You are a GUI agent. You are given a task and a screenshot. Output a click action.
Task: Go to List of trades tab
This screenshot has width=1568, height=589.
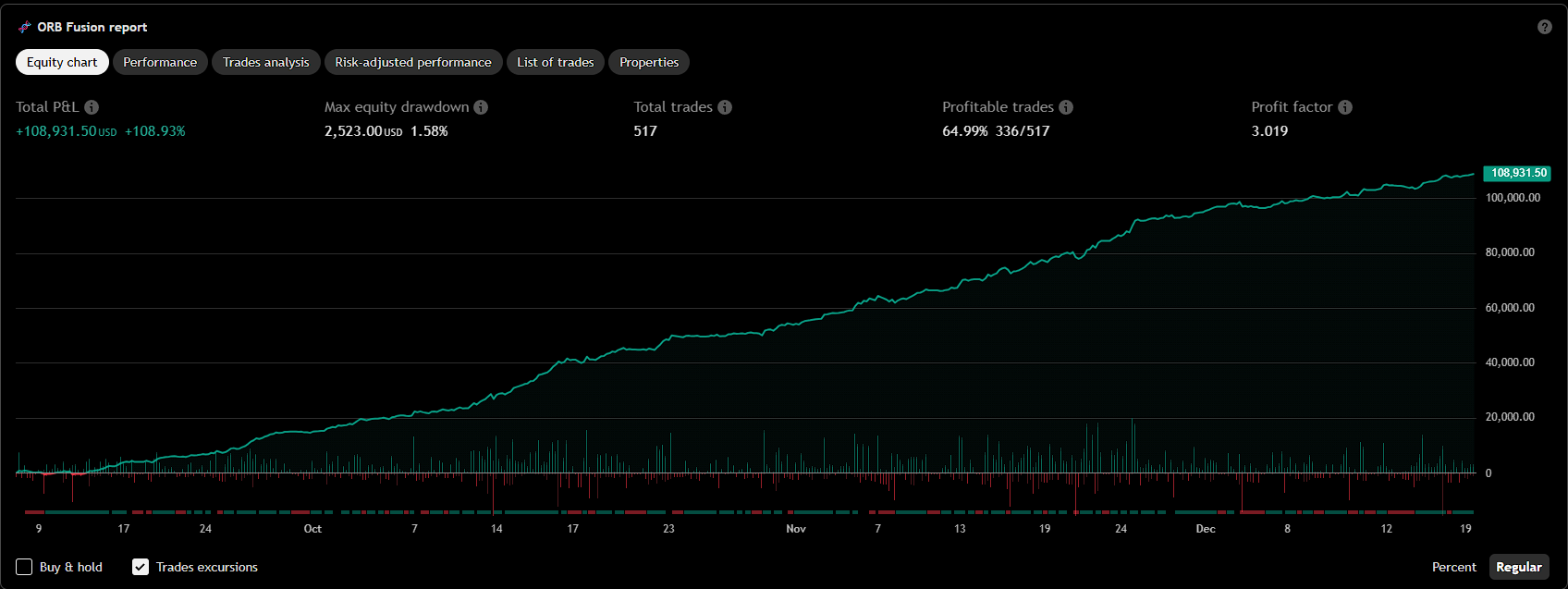click(x=556, y=62)
